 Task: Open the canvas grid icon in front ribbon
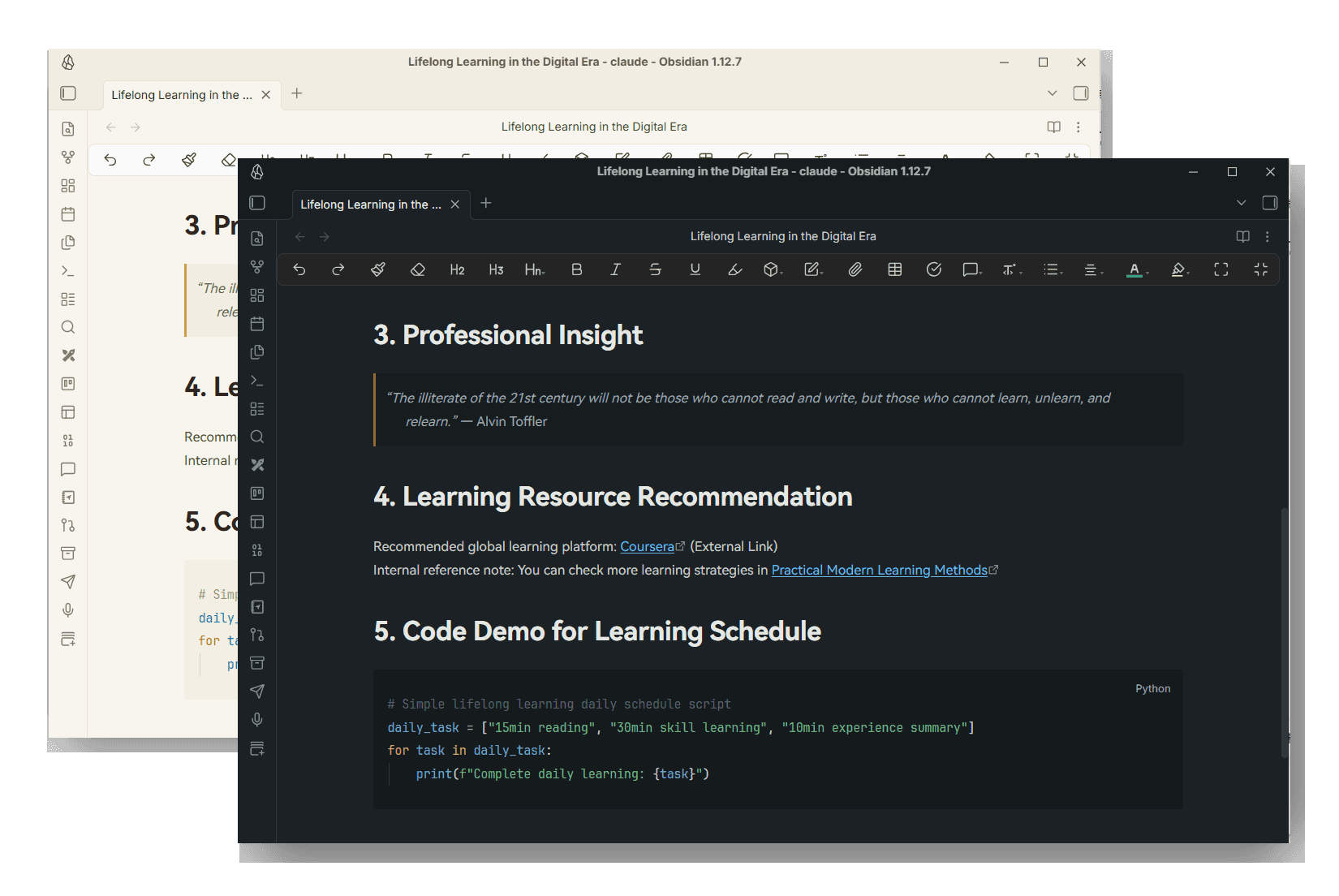pyautogui.click(x=257, y=295)
